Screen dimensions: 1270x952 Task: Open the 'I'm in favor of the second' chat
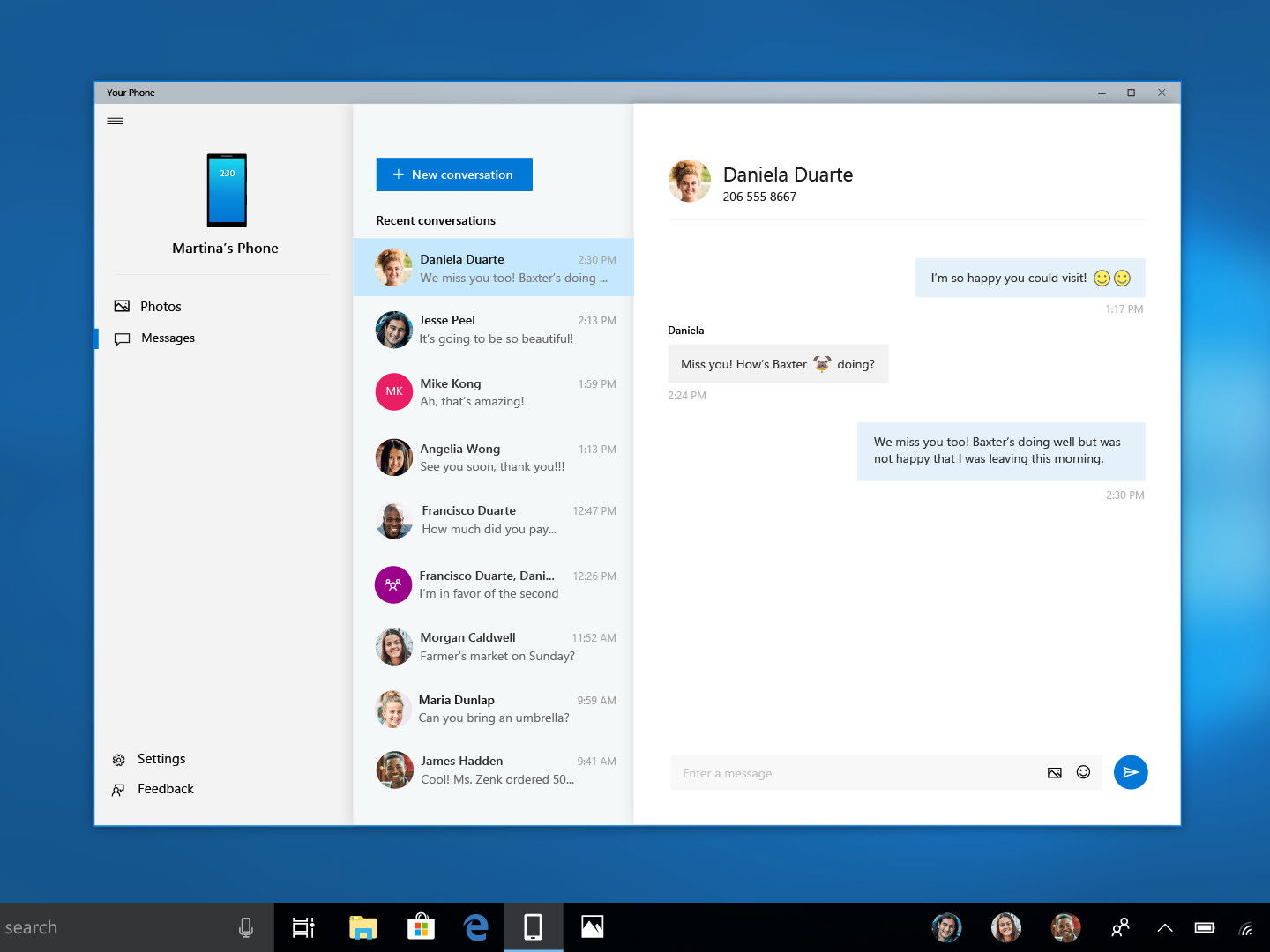[x=494, y=584]
